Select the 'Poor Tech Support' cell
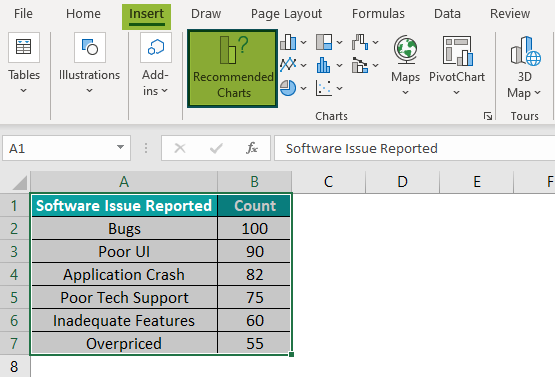The height and width of the screenshot is (377, 555). tap(124, 298)
